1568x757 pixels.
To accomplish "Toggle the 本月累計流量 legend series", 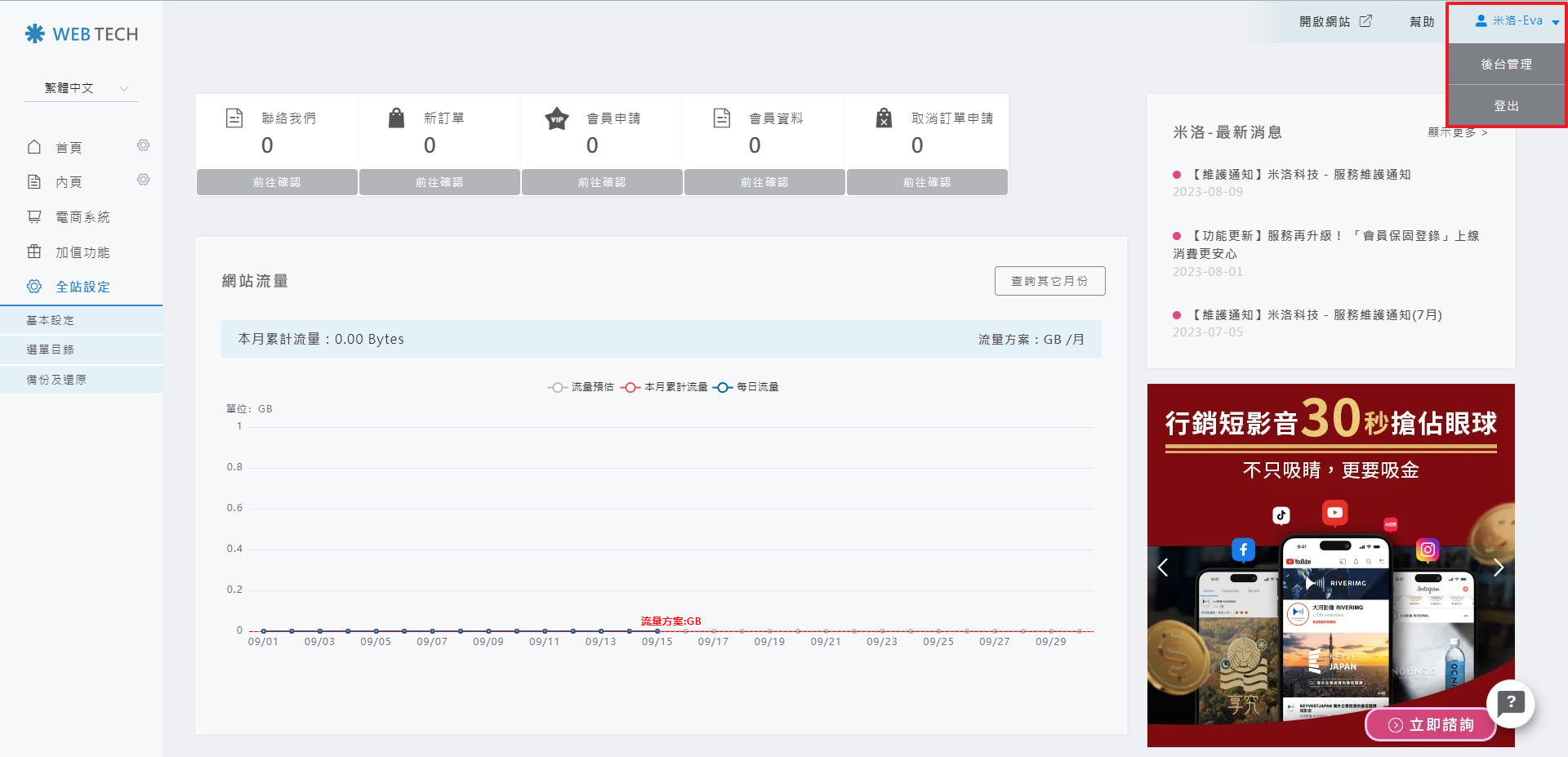I will [x=664, y=387].
